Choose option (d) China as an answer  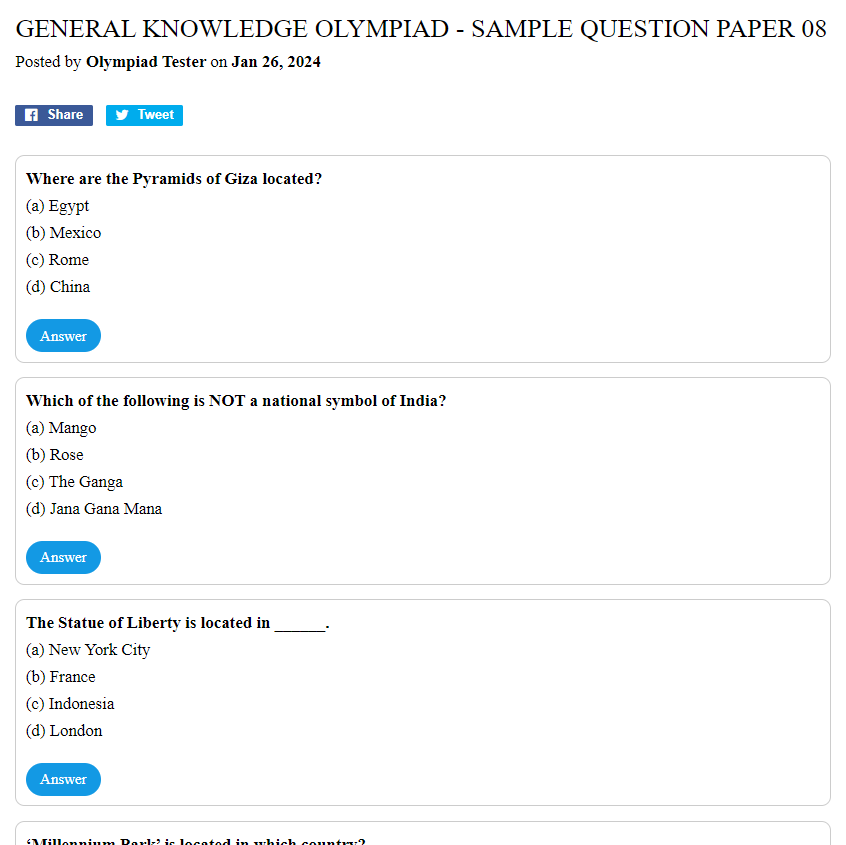58,287
